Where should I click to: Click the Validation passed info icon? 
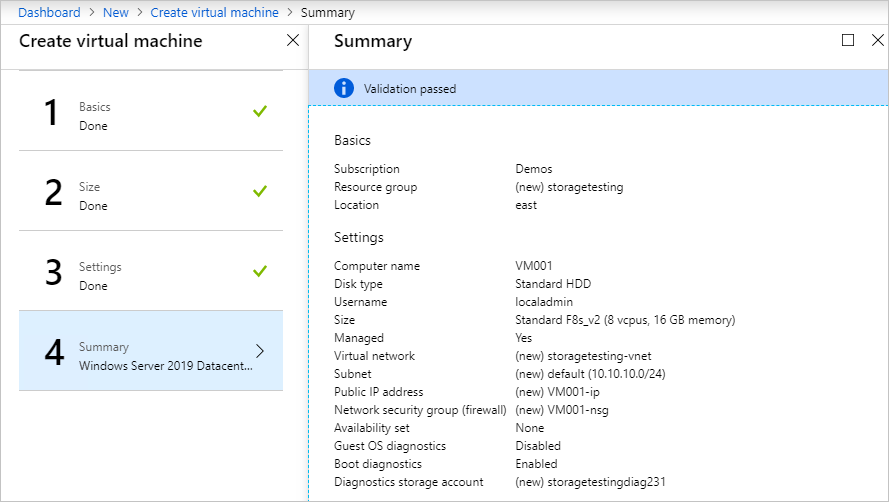tap(344, 88)
